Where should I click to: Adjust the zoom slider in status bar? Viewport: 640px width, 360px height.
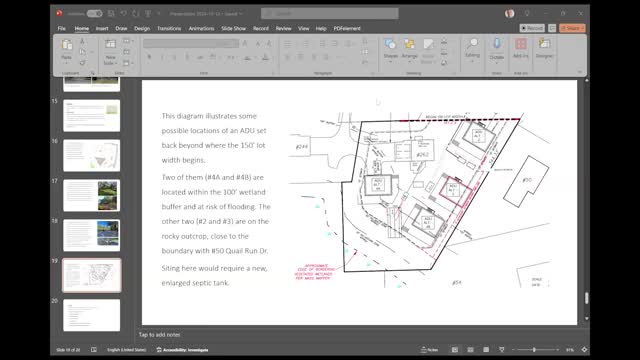click(534, 350)
